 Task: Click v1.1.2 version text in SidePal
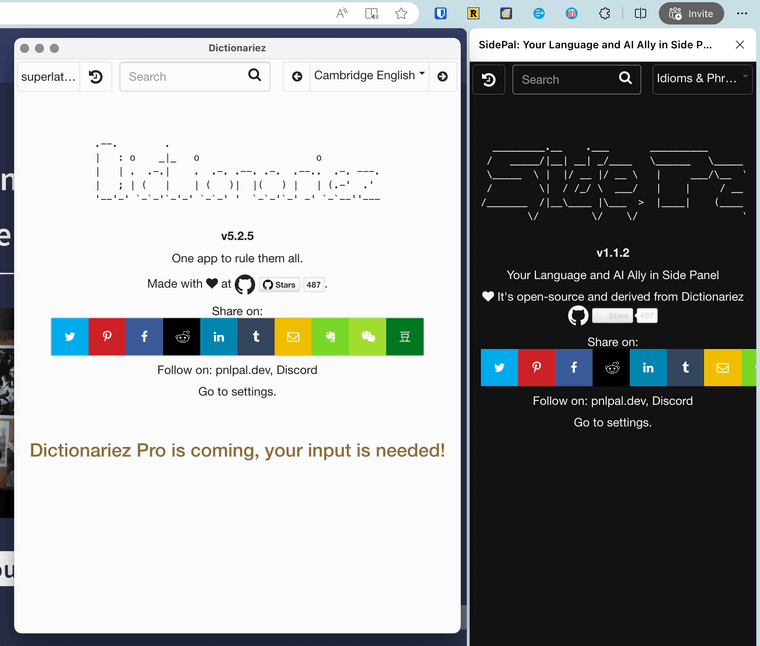pyautogui.click(x=613, y=253)
